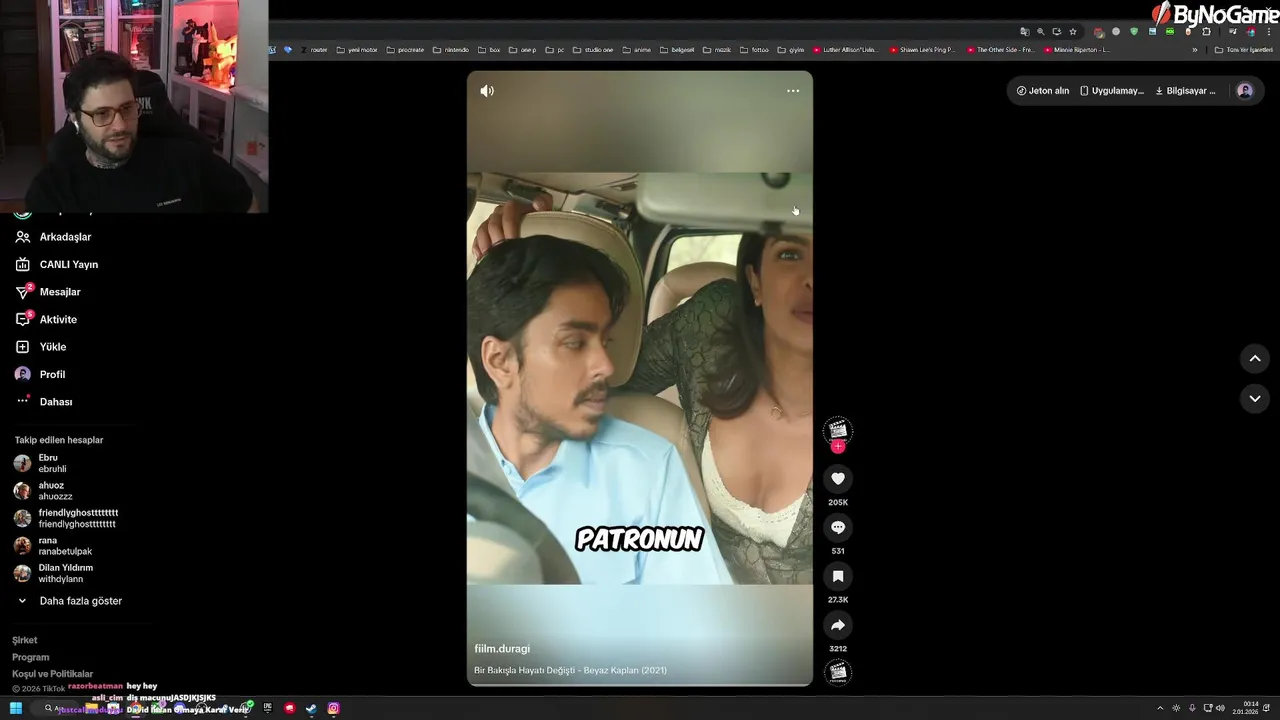Open friendlyghostttttttt account
Viewport: 1280px width, 720px height.
click(66, 518)
